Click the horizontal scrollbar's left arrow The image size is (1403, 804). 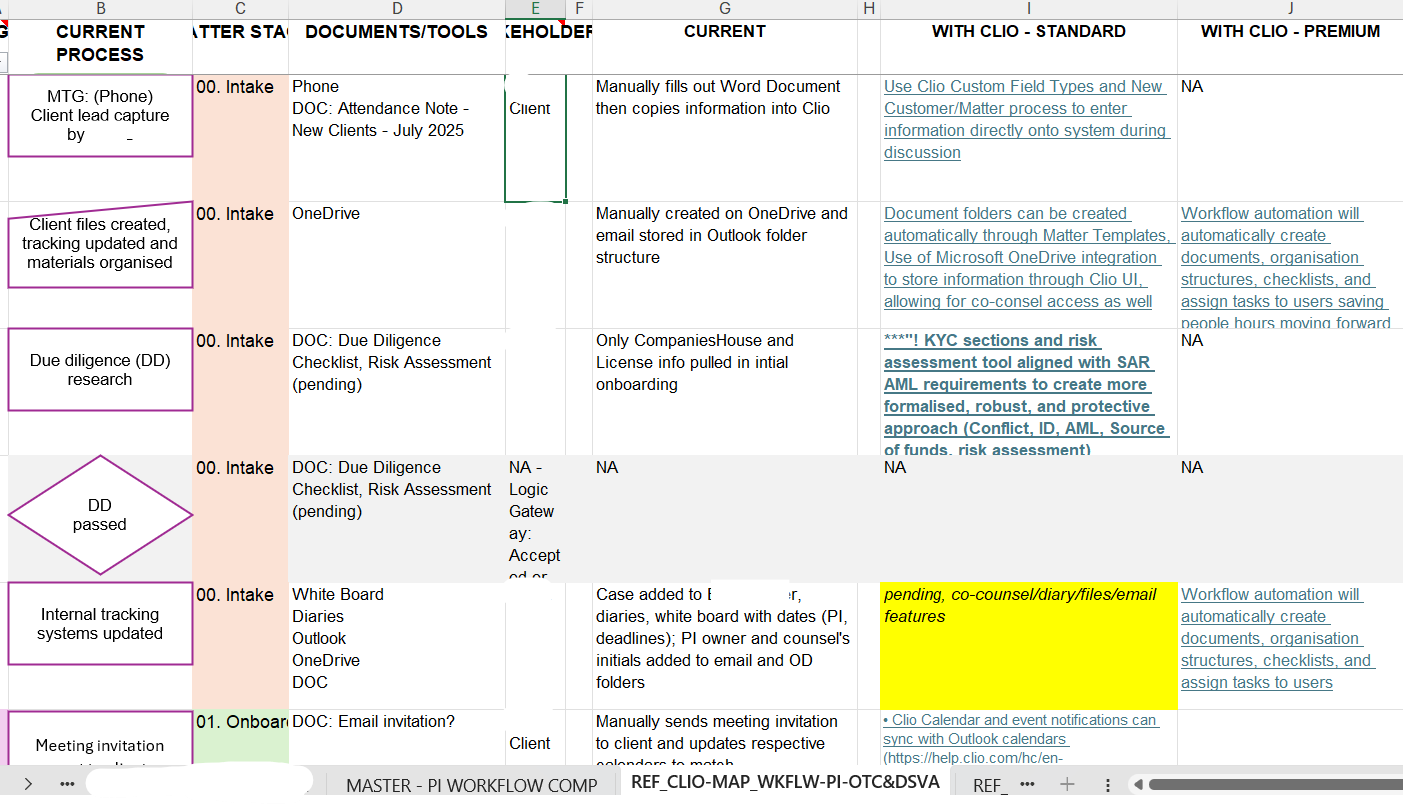[x=1137, y=785]
